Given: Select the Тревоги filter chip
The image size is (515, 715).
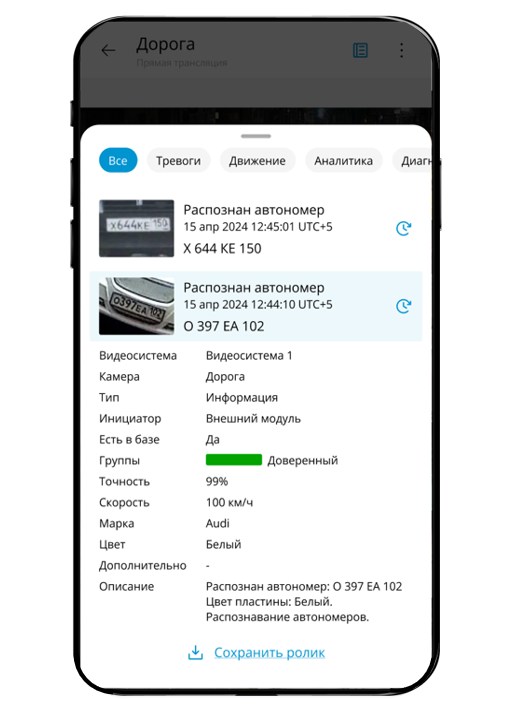Looking at the screenshot, I should click(178, 161).
